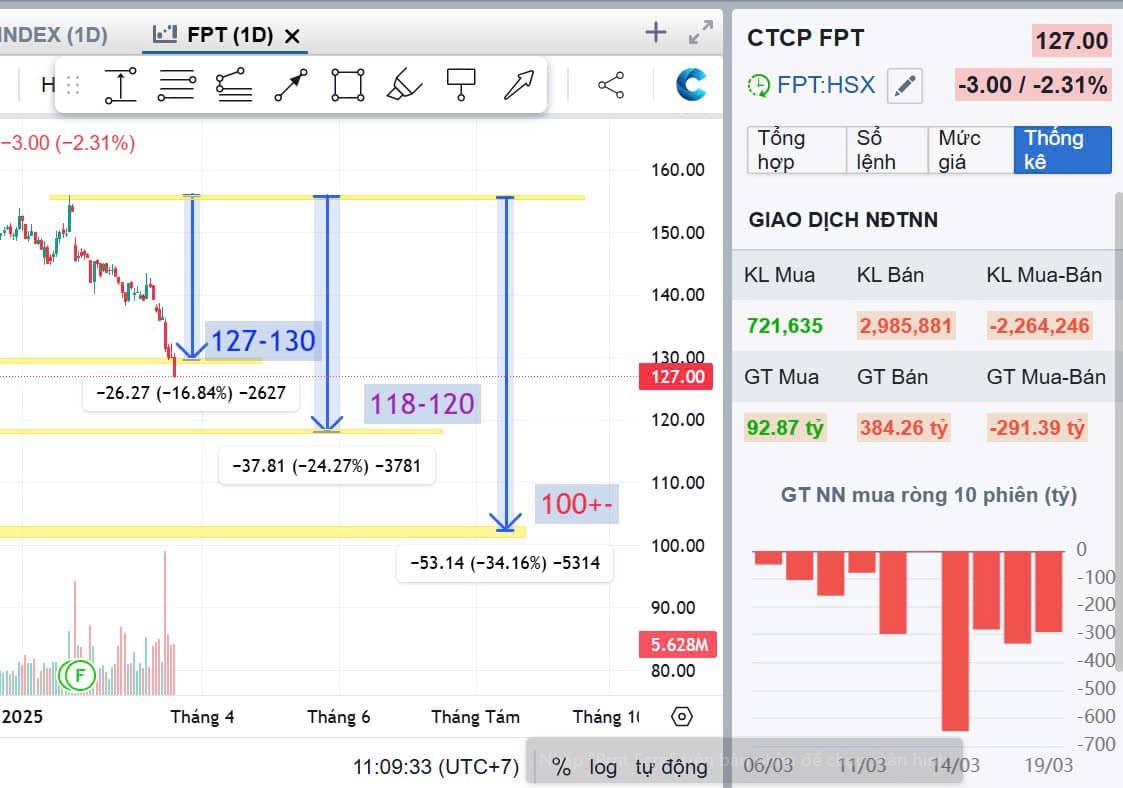Toggle percentage scale with % button

(560, 766)
